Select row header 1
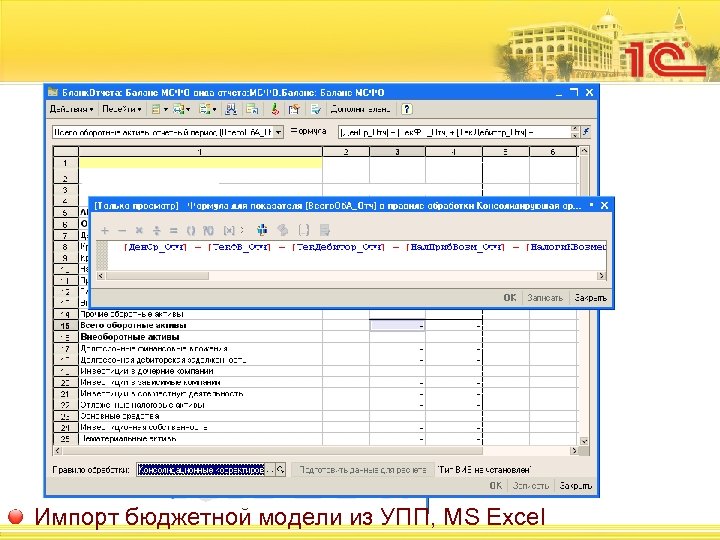 [x=66, y=163]
